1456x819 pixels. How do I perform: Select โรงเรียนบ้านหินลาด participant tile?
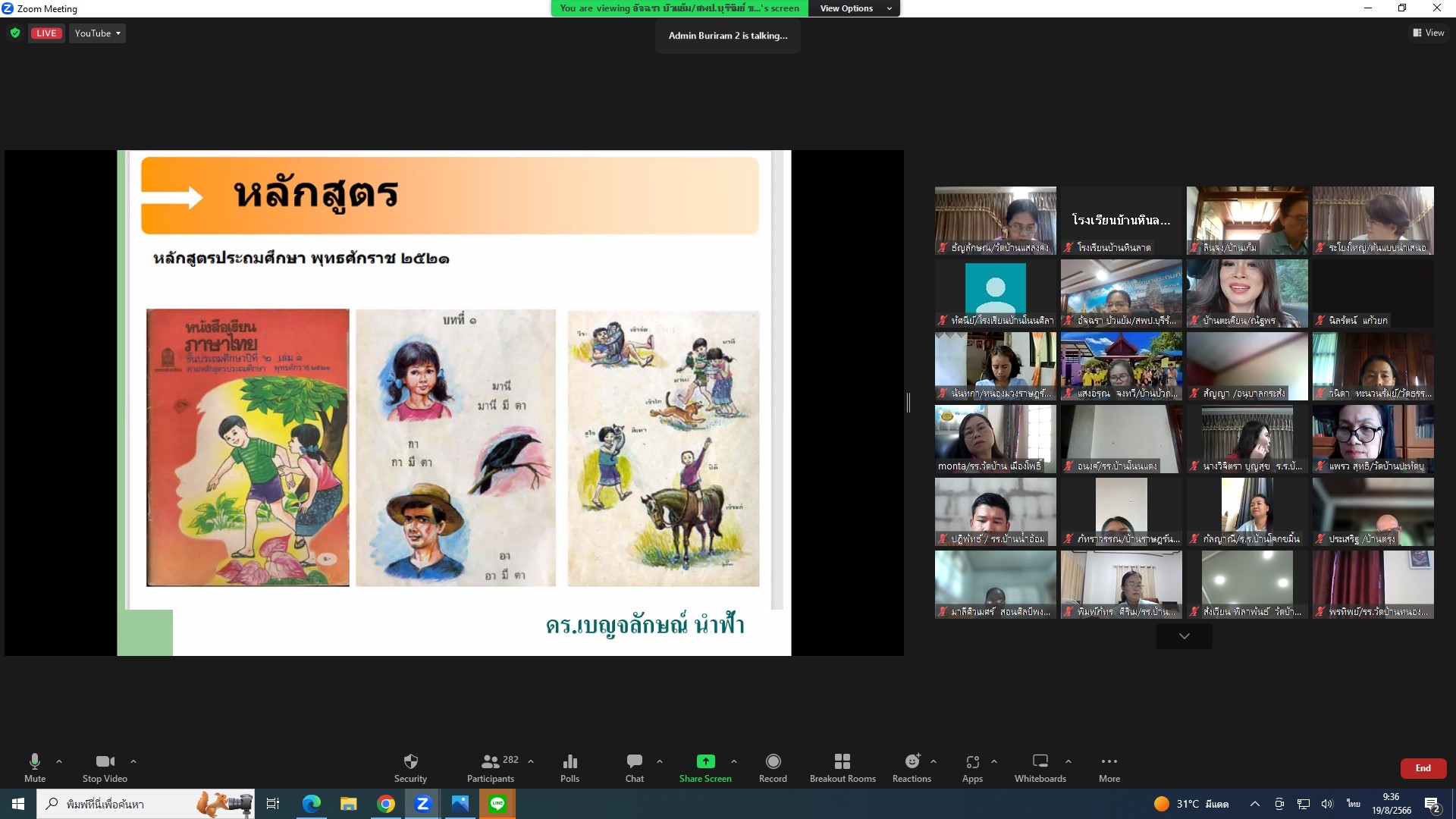click(x=1121, y=221)
